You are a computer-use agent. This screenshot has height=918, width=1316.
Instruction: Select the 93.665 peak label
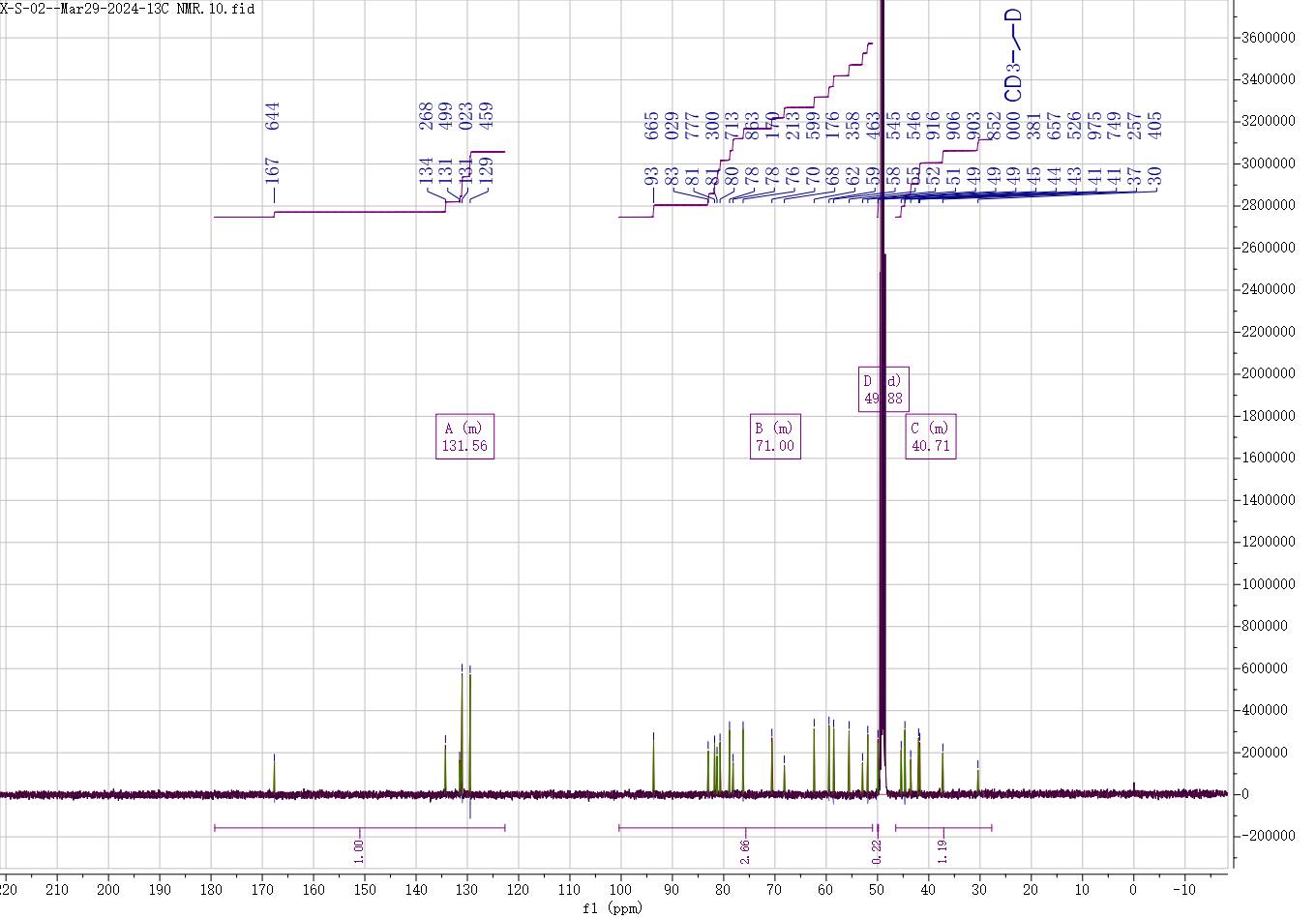click(x=652, y=148)
